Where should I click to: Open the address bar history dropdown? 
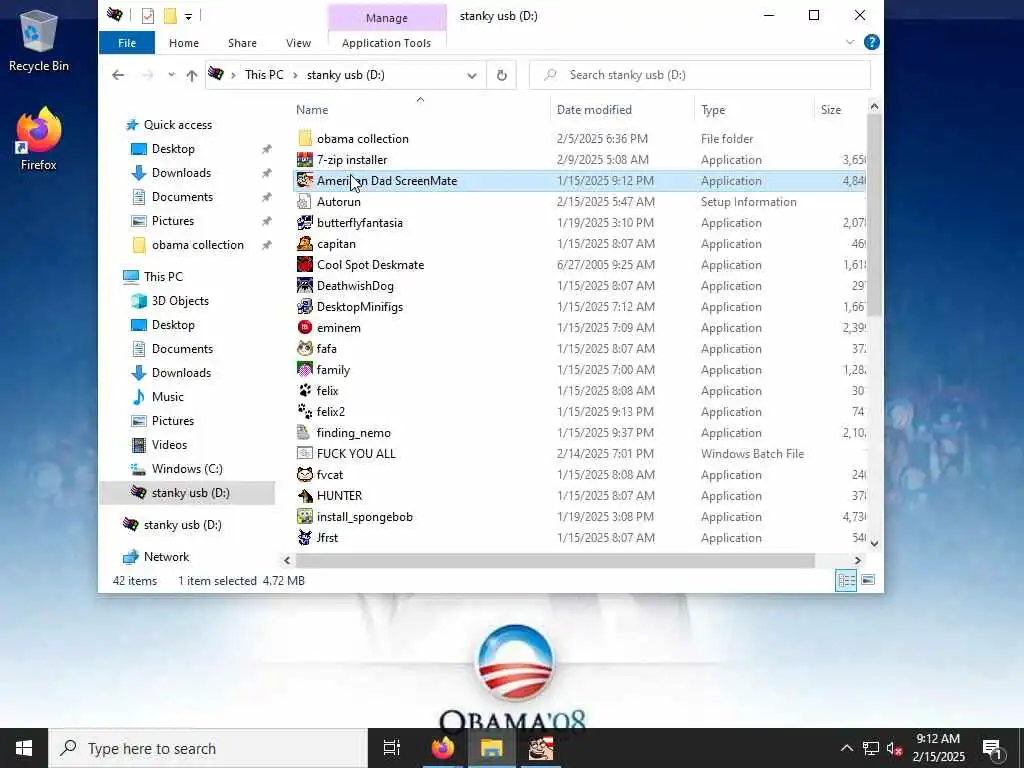point(472,75)
